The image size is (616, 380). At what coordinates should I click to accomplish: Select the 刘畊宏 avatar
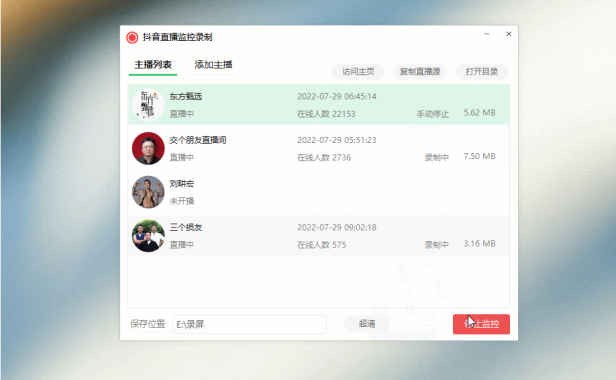[148, 192]
